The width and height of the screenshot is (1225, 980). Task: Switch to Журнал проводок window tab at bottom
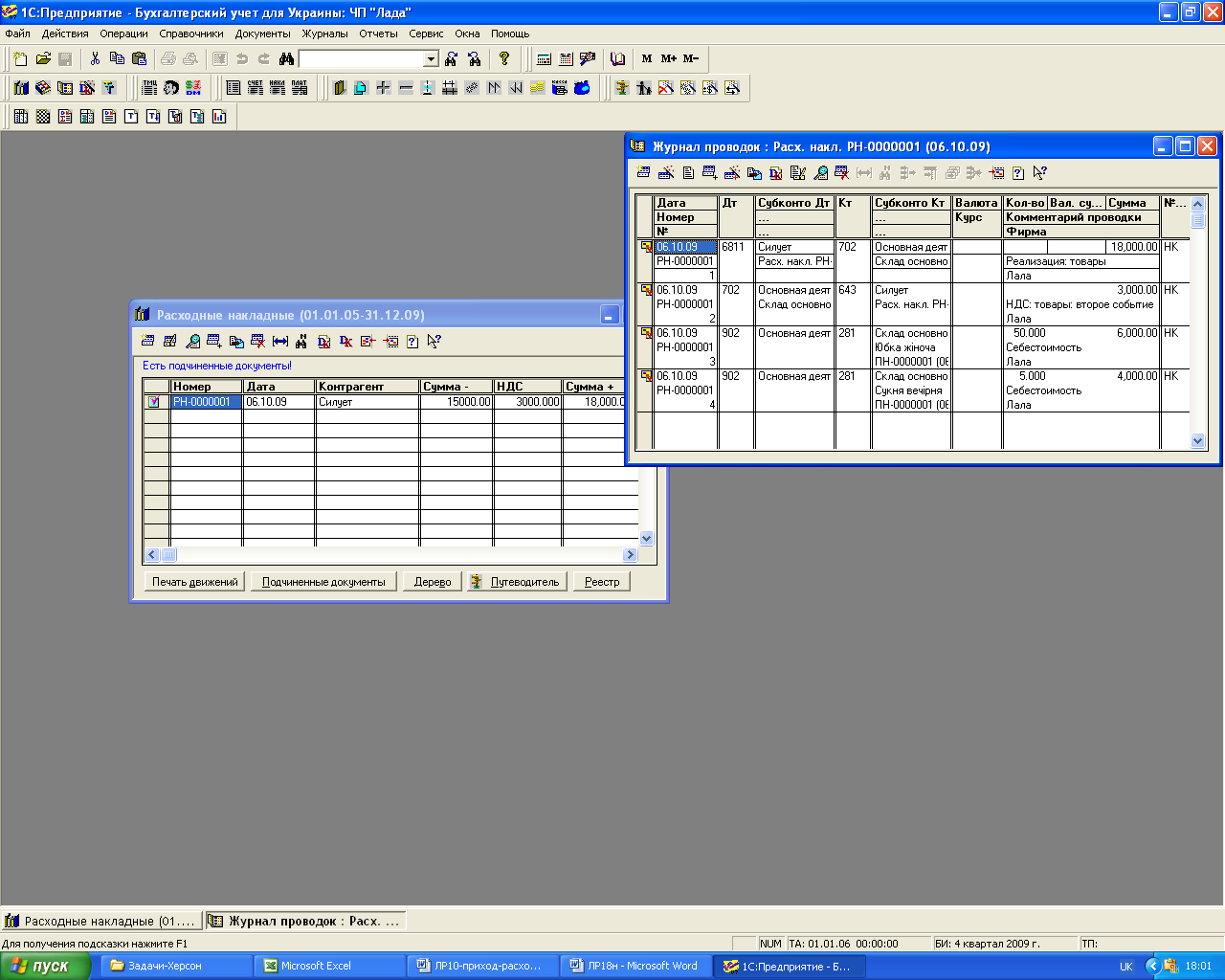coord(306,921)
